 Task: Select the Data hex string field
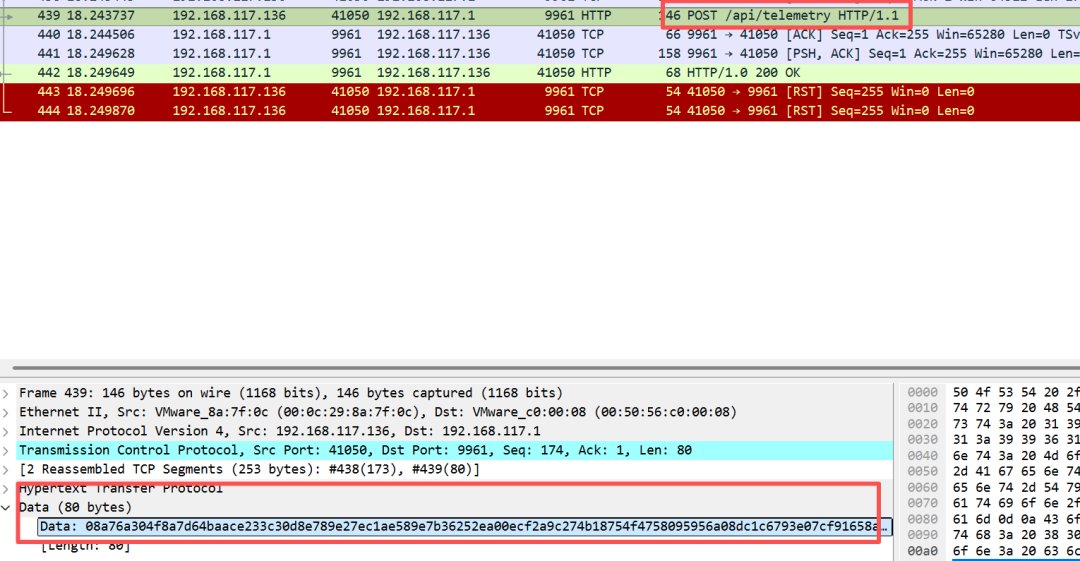click(x=465, y=527)
